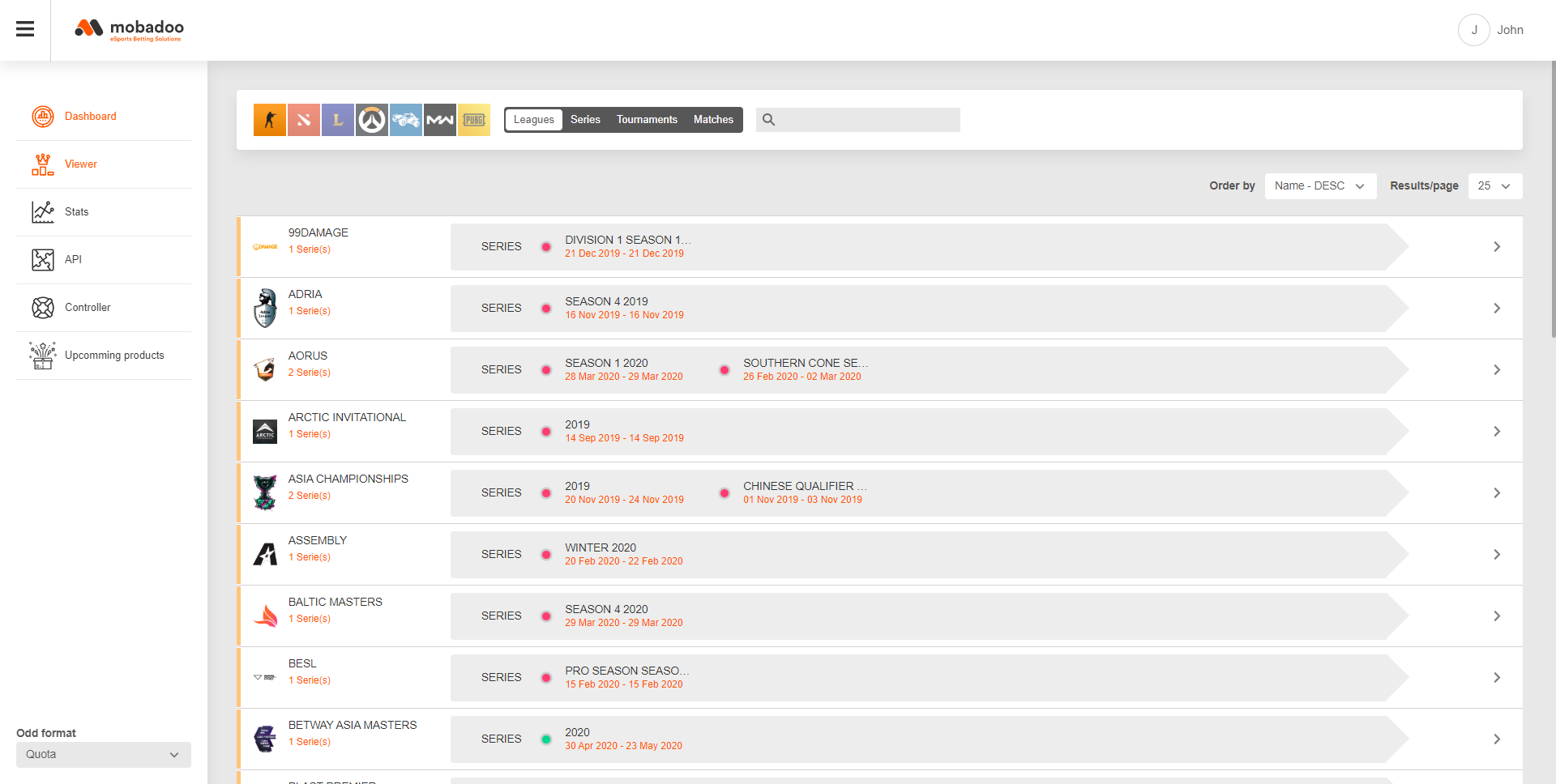Expand the BESL row chevron
This screenshot has width=1556, height=784.
click(x=1497, y=678)
